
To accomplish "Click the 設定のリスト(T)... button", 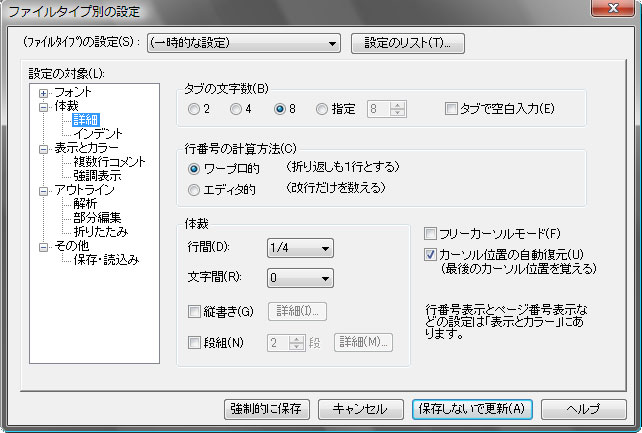I will tap(408, 43).
